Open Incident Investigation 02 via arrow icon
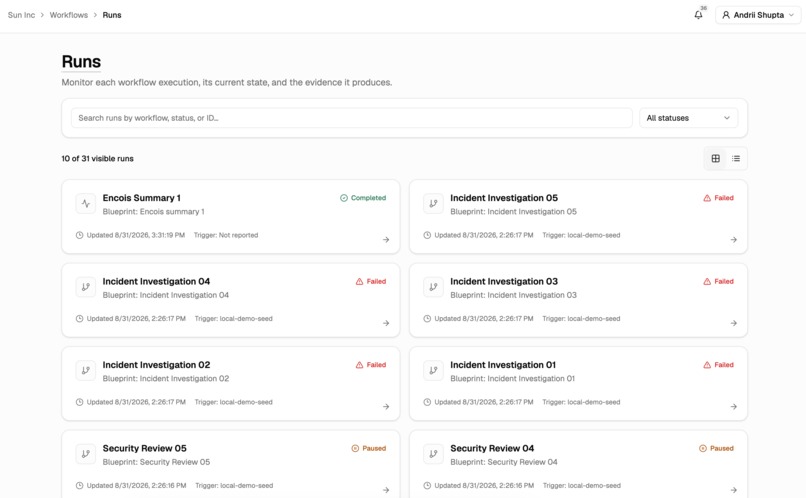This screenshot has width=806, height=498. point(386,407)
